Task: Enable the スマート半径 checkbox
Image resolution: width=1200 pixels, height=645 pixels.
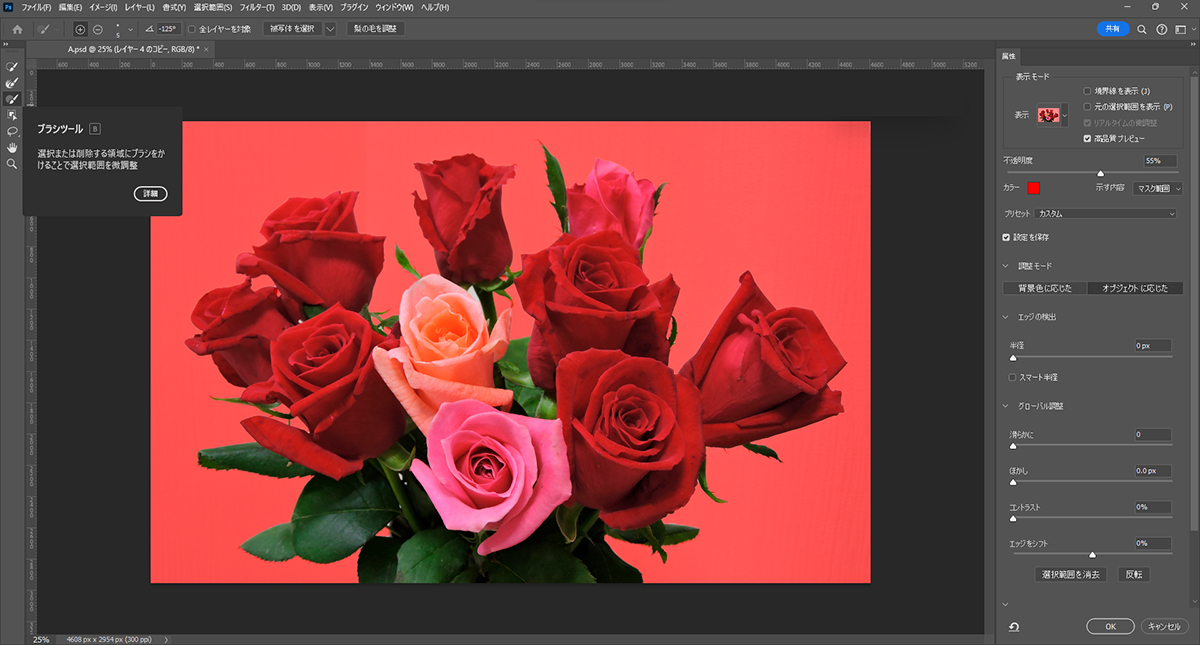Action: click(1013, 377)
